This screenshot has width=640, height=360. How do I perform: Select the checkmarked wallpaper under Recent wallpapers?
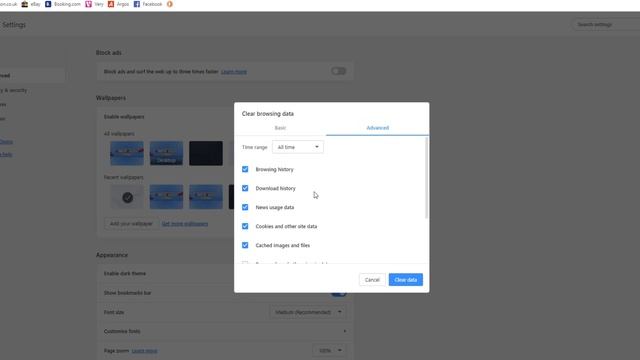click(x=127, y=197)
